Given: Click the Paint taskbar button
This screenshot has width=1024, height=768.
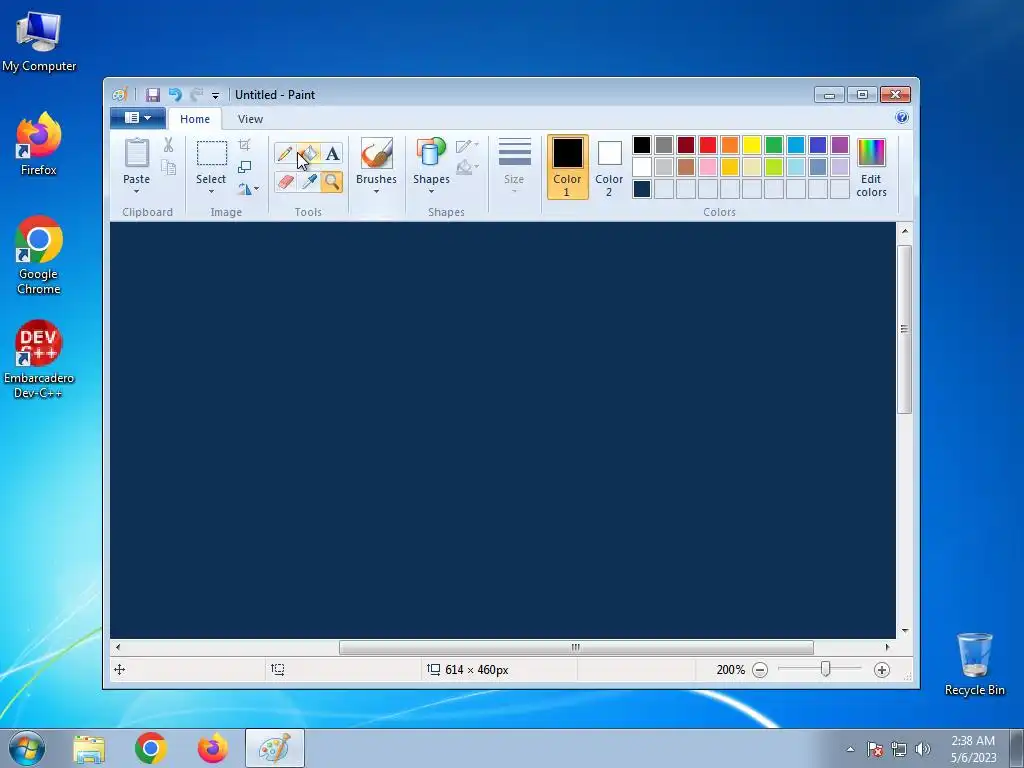Looking at the screenshot, I should [x=275, y=749].
